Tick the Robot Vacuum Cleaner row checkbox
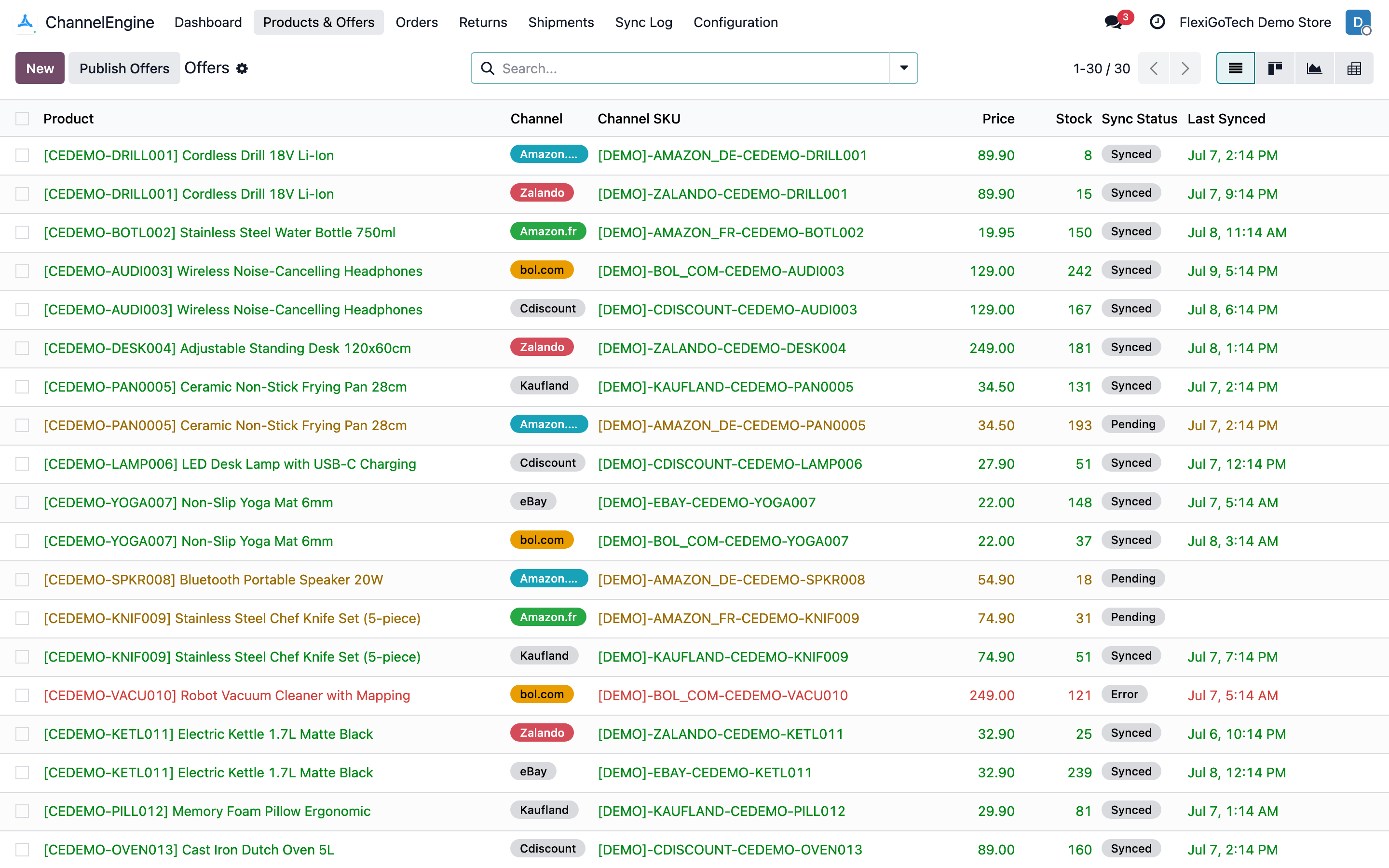This screenshot has height=868, width=1389. coord(22,695)
